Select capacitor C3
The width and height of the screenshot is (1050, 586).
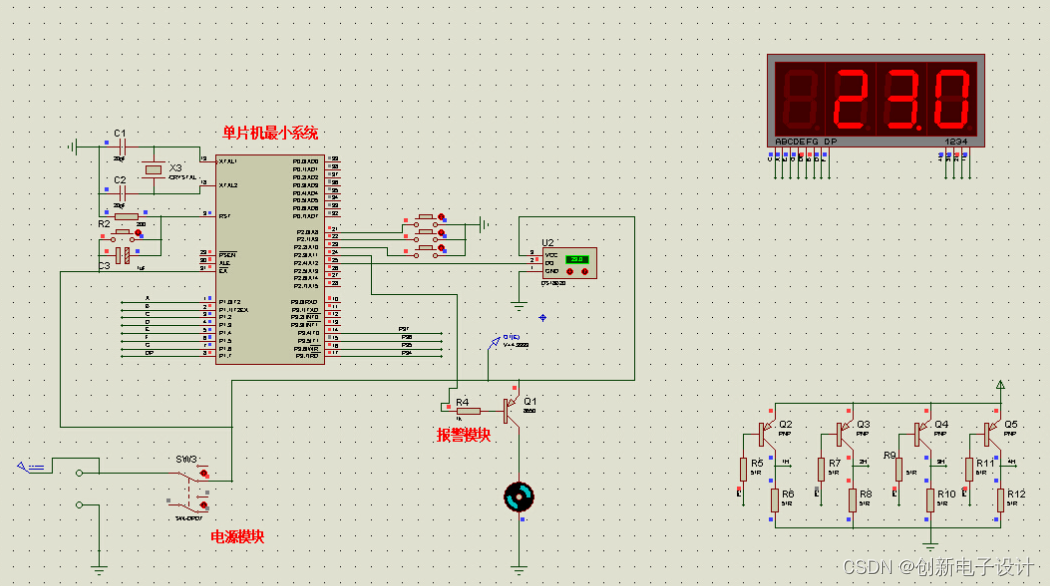[x=123, y=255]
